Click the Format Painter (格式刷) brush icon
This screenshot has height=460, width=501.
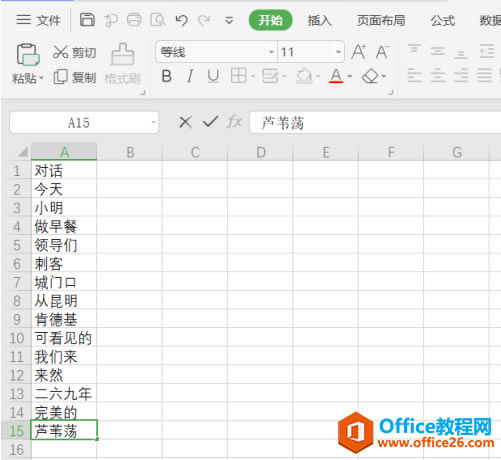(122, 54)
